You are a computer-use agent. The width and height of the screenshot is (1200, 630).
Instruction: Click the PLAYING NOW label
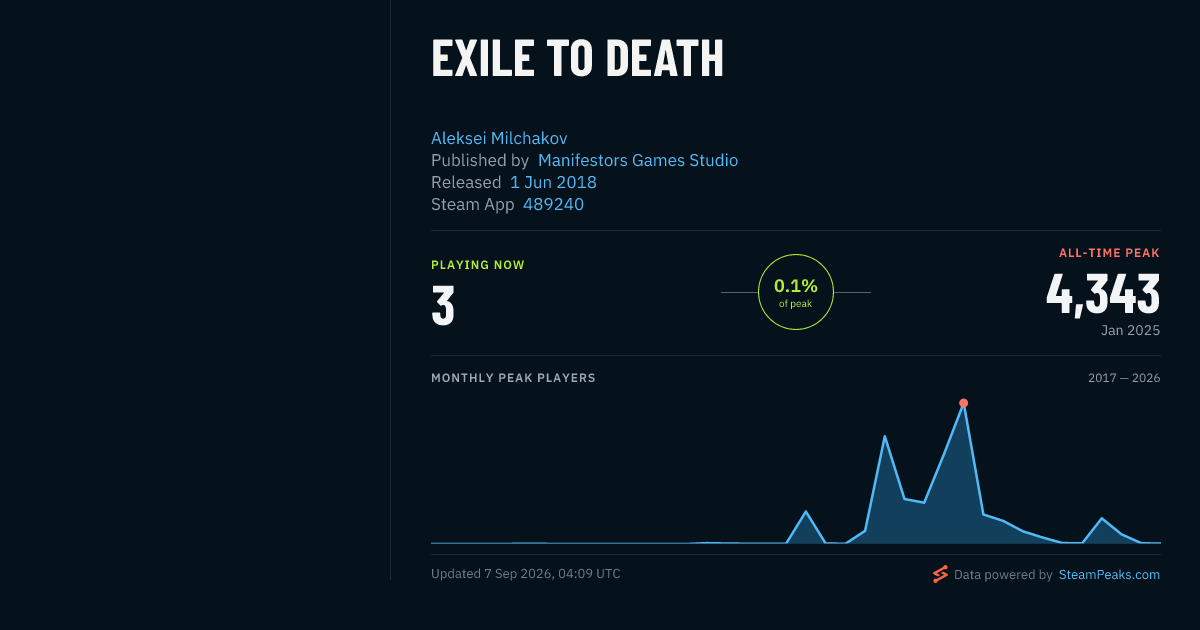click(x=478, y=265)
